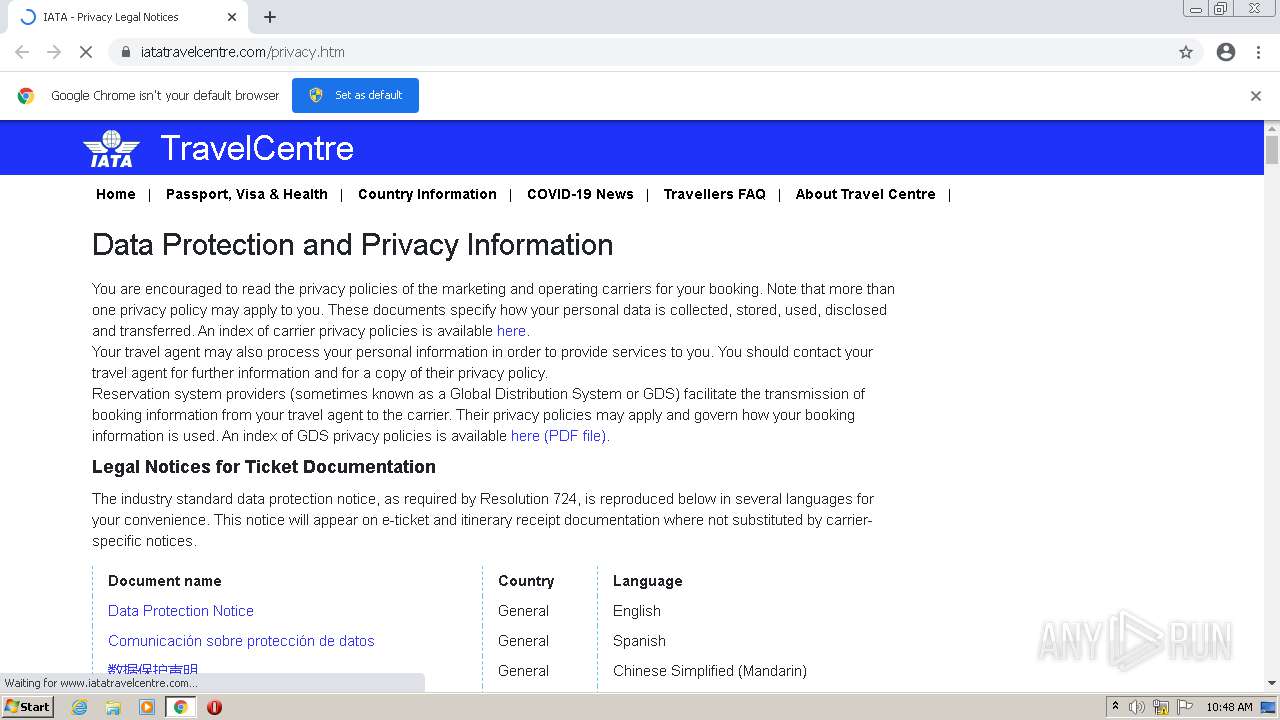The height and width of the screenshot is (720, 1280).
Task: Open Data Protection Notice document
Action: (x=181, y=611)
